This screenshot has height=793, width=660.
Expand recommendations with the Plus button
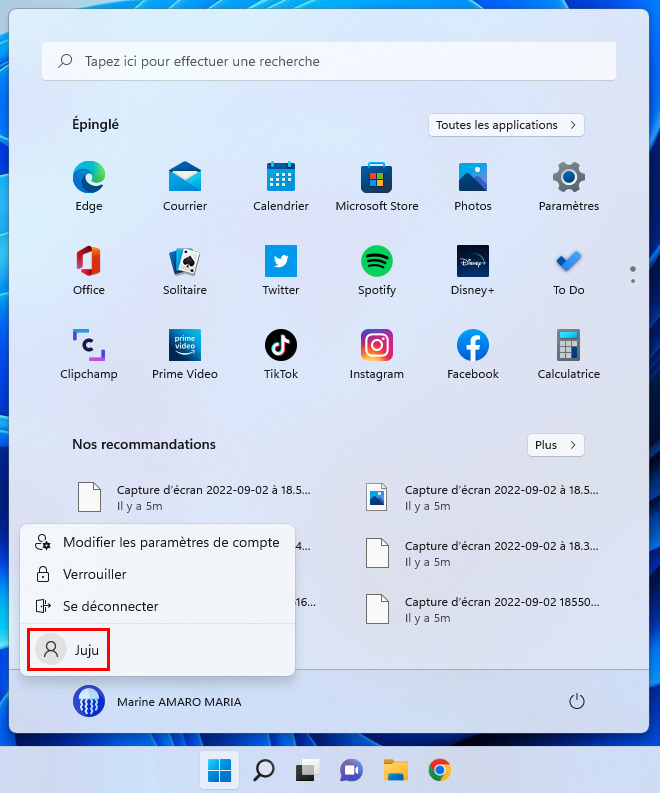click(x=556, y=445)
